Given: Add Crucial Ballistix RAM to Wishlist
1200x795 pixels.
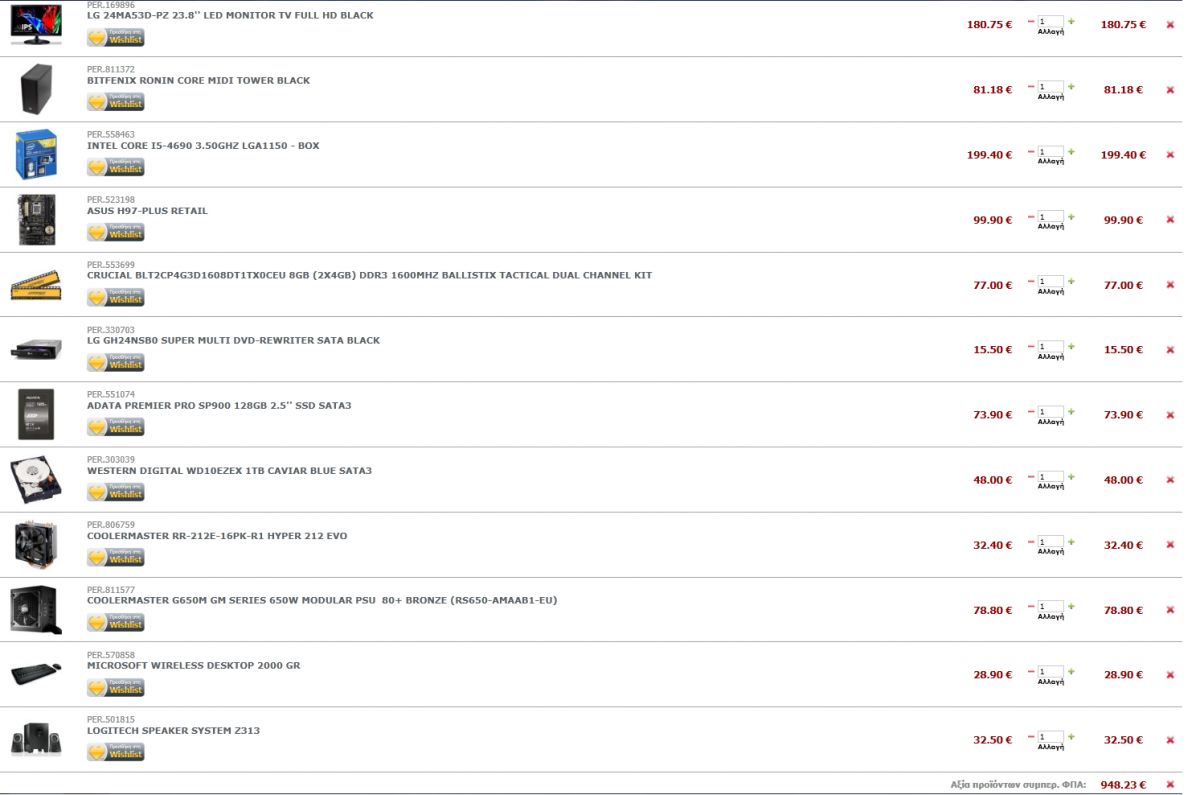Looking at the screenshot, I should click(x=116, y=297).
